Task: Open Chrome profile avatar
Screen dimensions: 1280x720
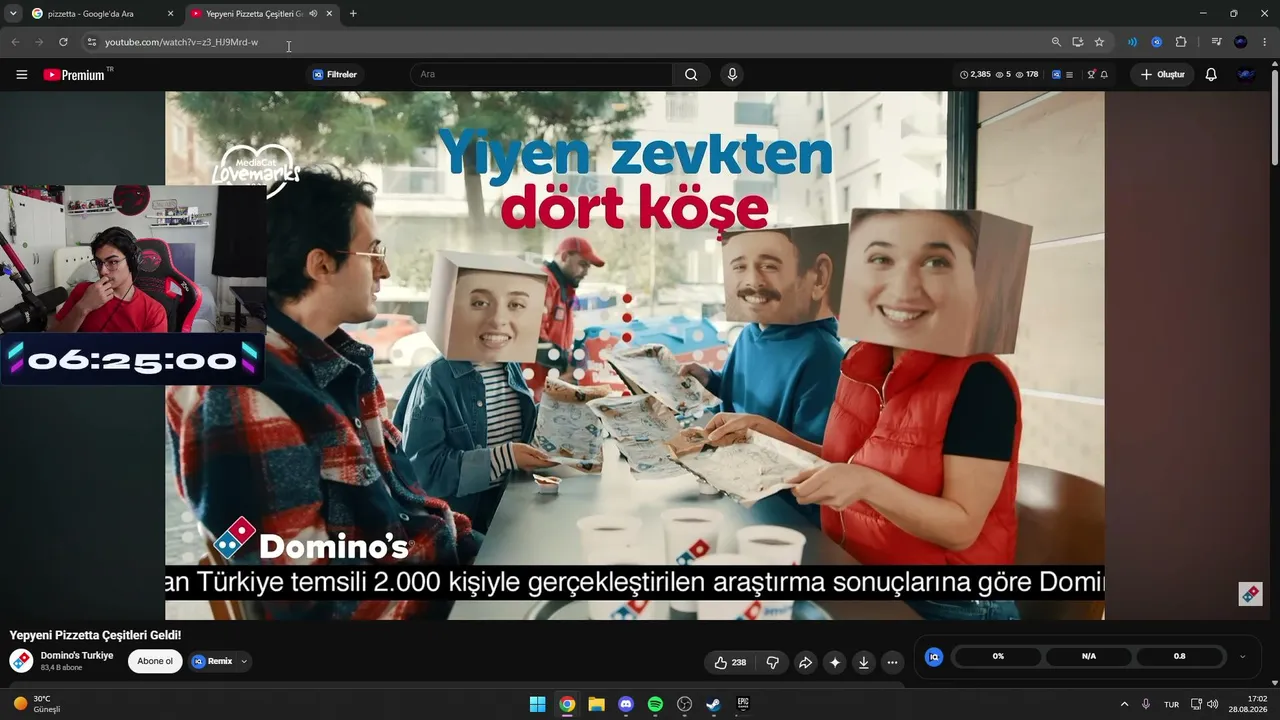Action: click(1241, 42)
